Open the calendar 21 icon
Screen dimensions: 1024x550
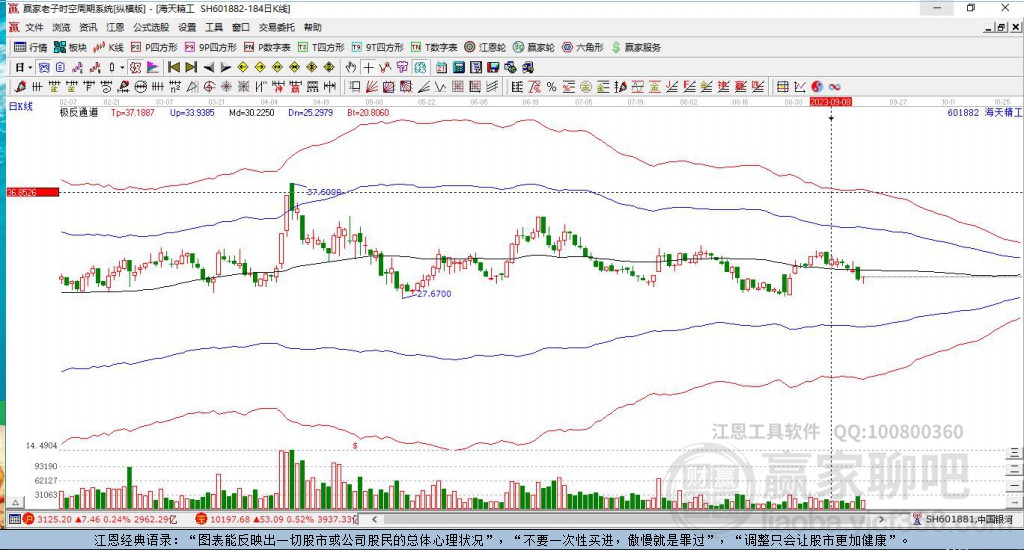point(441,67)
